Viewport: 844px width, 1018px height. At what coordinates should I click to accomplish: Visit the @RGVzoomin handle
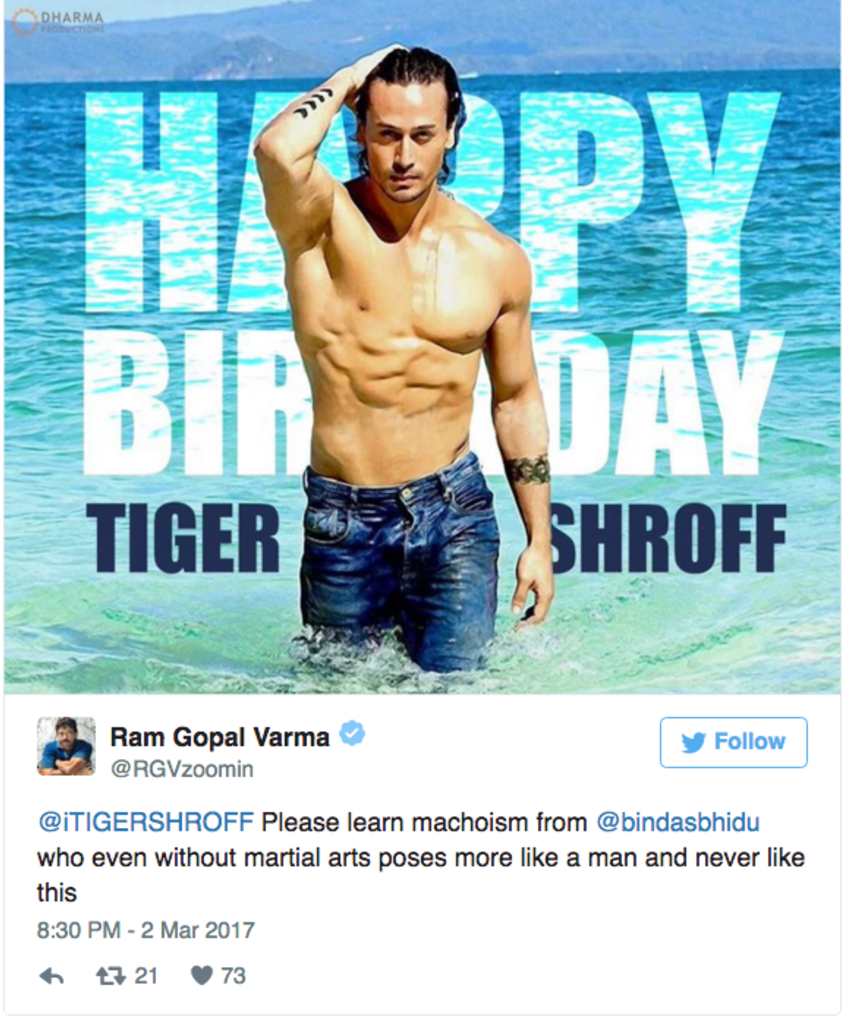pos(182,769)
